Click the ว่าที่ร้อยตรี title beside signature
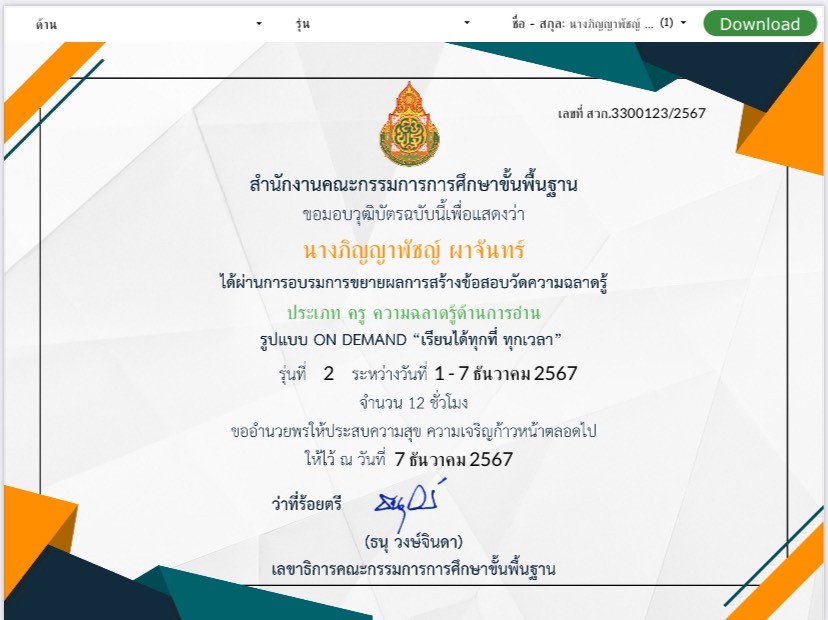 307,503
